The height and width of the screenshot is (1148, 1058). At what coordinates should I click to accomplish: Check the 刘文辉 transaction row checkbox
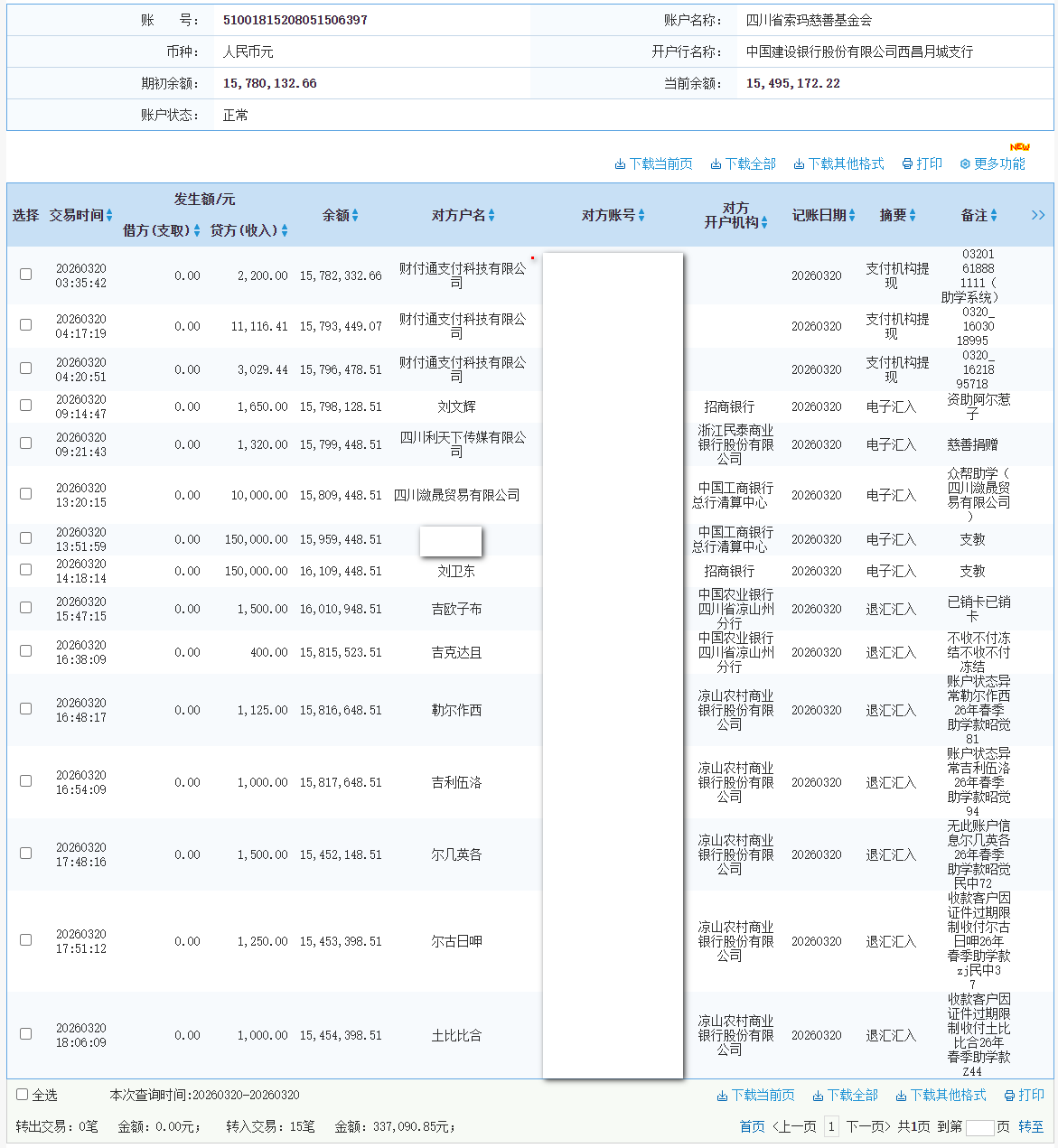point(25,405)
